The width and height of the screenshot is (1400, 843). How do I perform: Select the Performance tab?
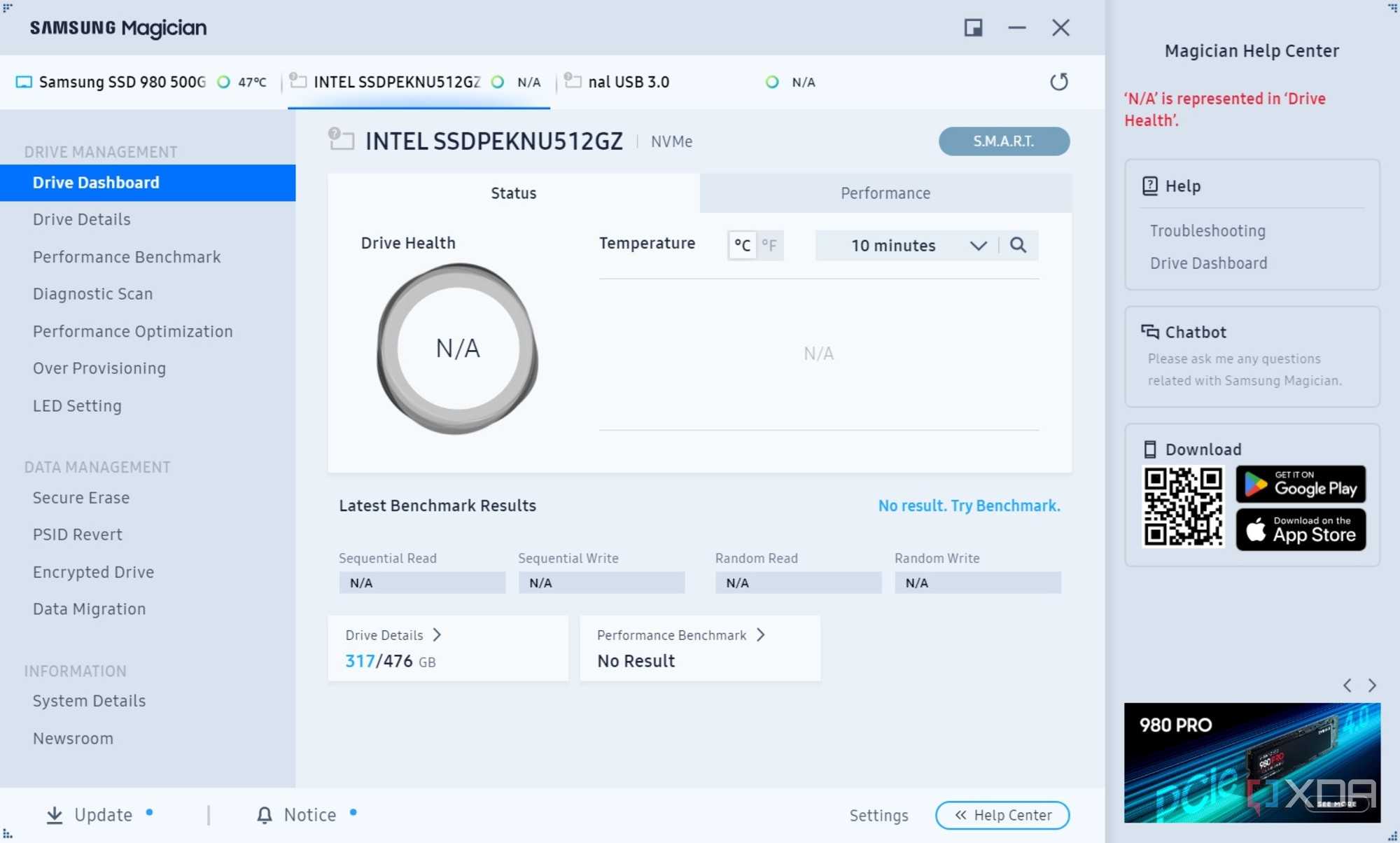pos(885,193)
